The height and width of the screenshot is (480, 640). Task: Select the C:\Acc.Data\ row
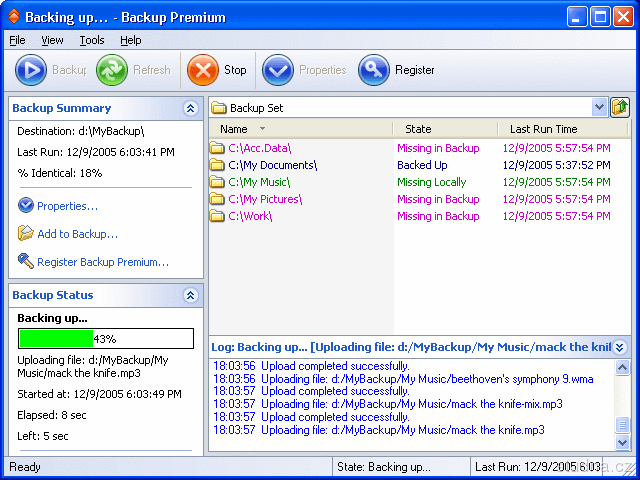point(420,148)
